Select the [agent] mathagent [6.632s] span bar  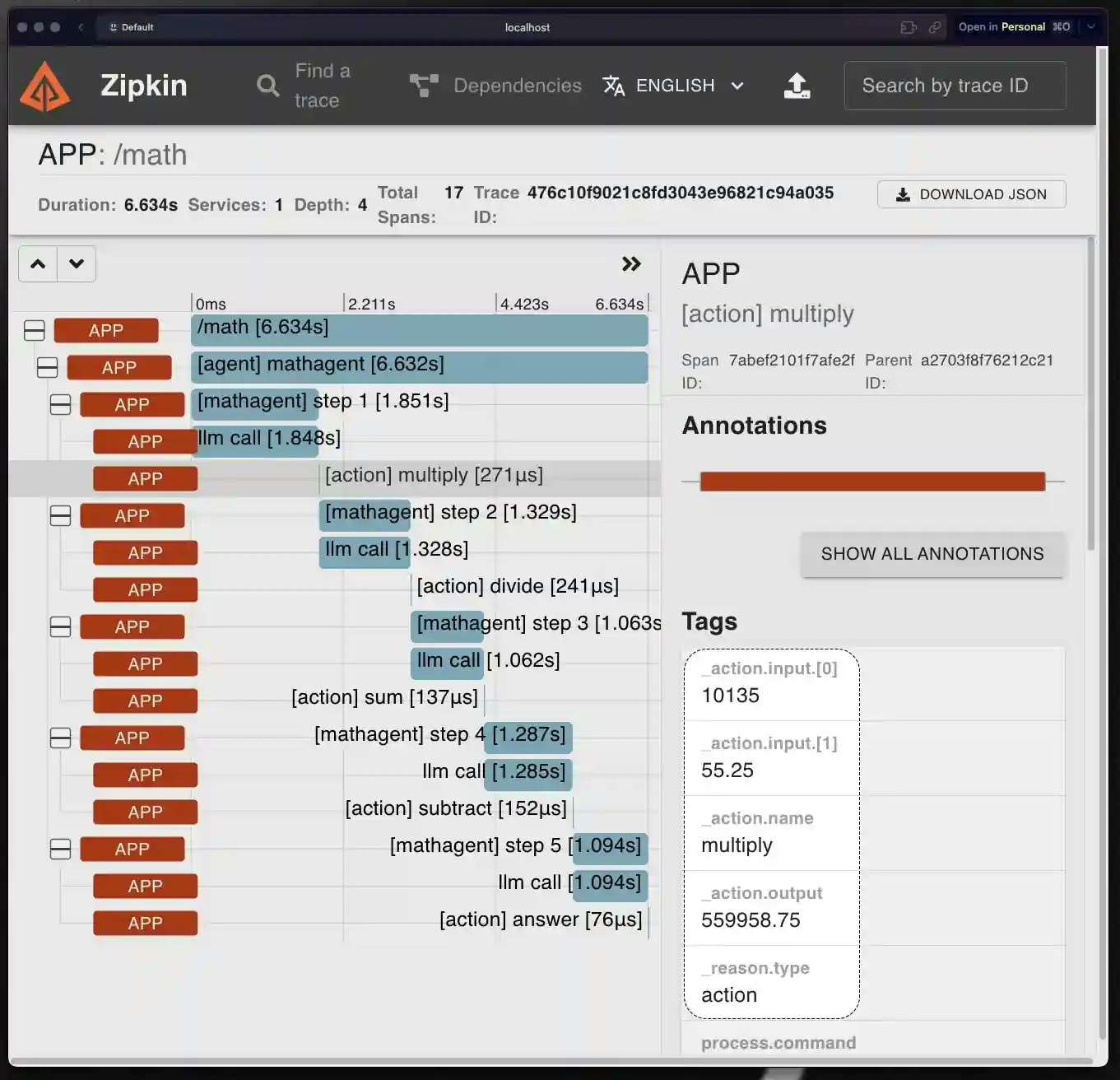(x=420, y=367)
